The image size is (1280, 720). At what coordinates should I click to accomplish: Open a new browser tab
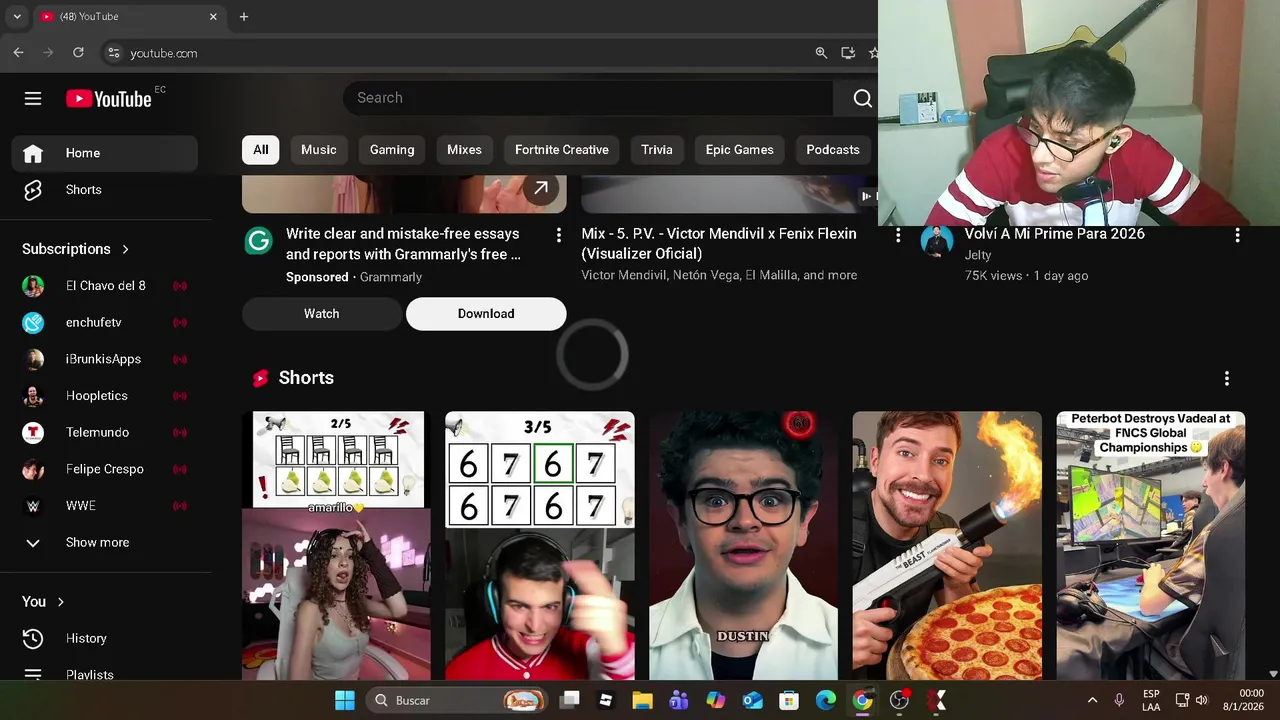coord(244,17)
